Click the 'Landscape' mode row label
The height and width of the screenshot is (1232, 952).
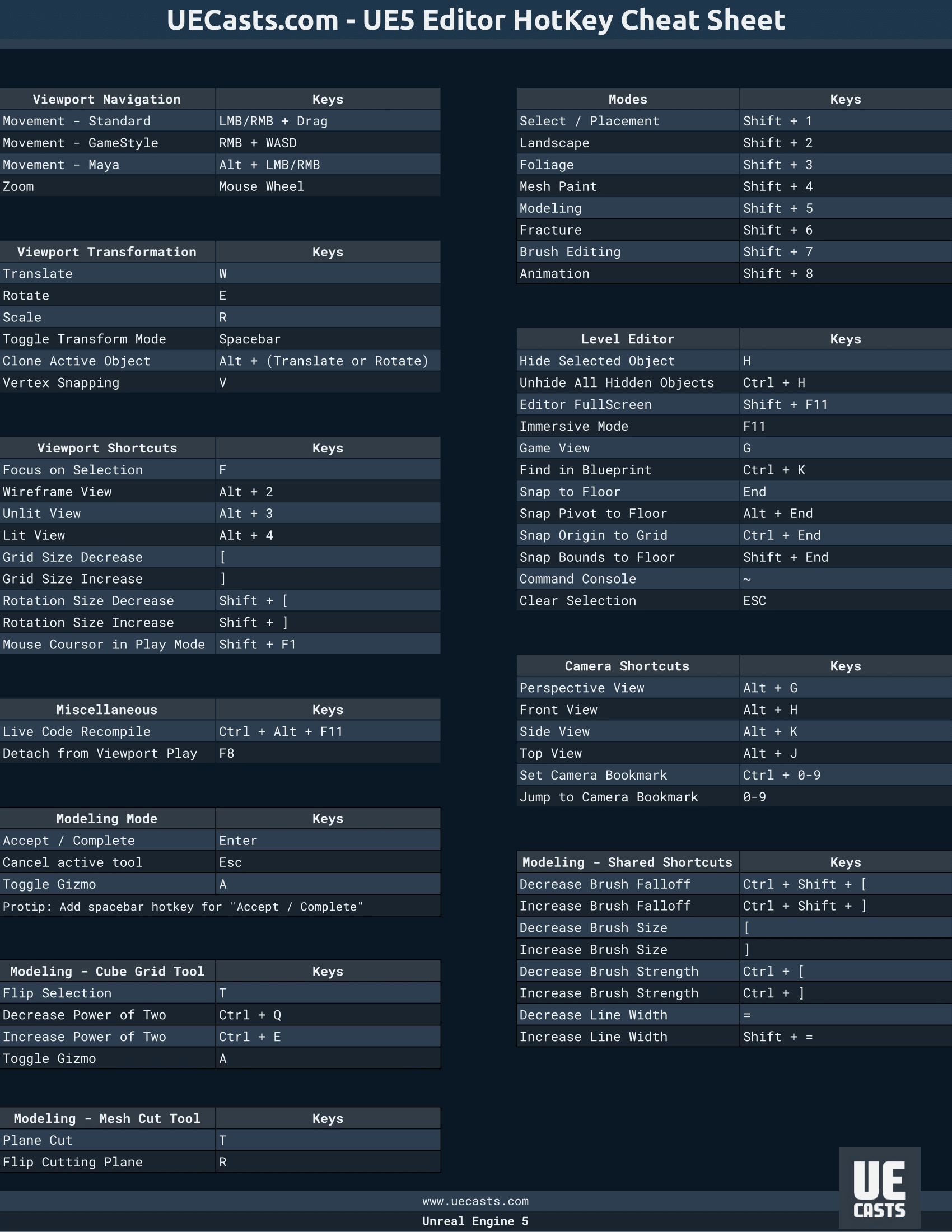tap(628, 143)
